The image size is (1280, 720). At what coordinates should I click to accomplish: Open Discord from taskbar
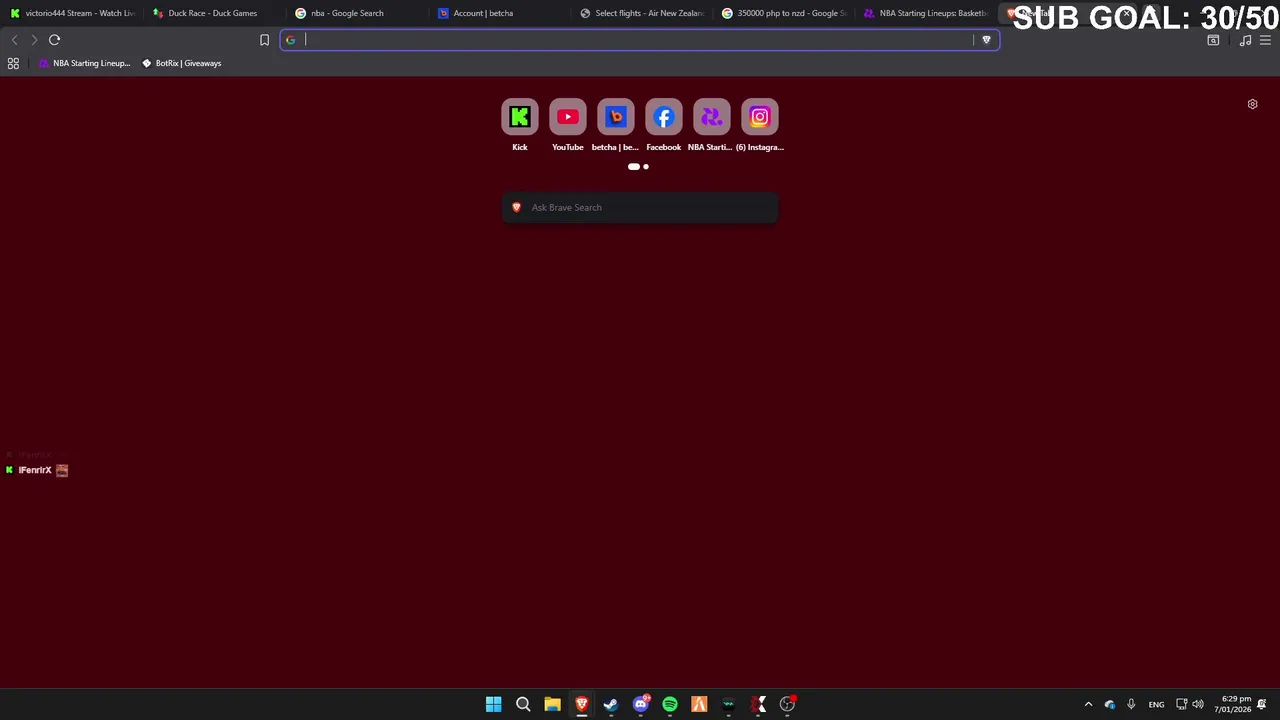[x=641, y=704]
